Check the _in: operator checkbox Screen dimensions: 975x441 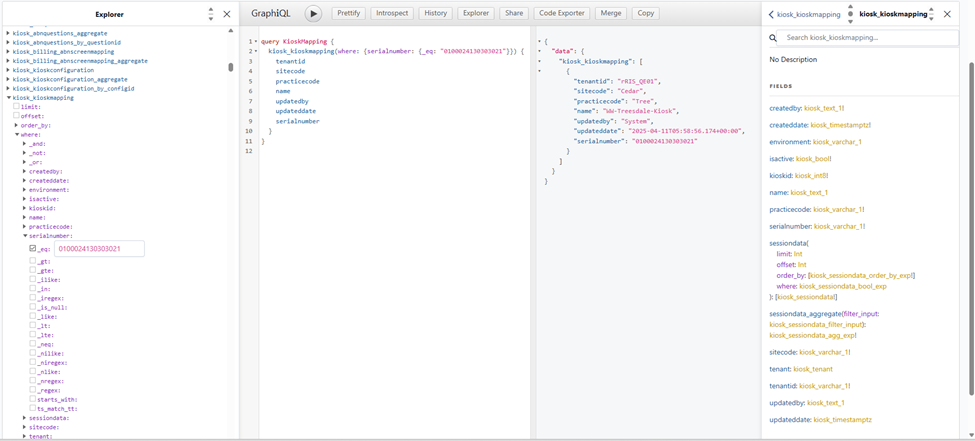[32, 289]
